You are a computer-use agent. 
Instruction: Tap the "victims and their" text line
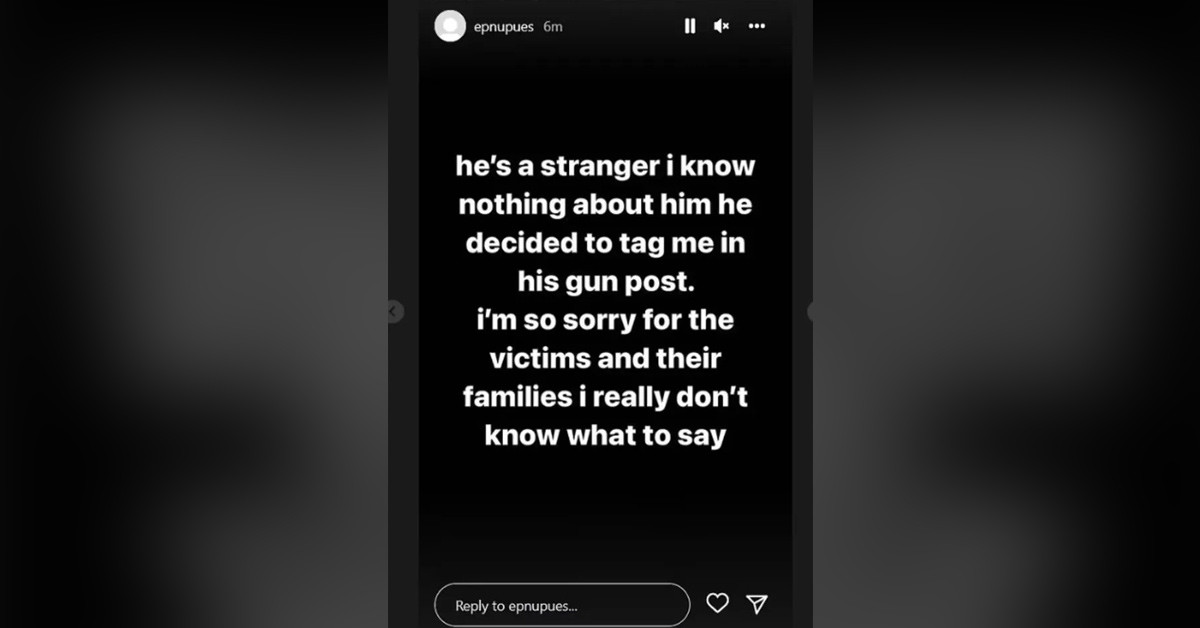click(605, 358)
